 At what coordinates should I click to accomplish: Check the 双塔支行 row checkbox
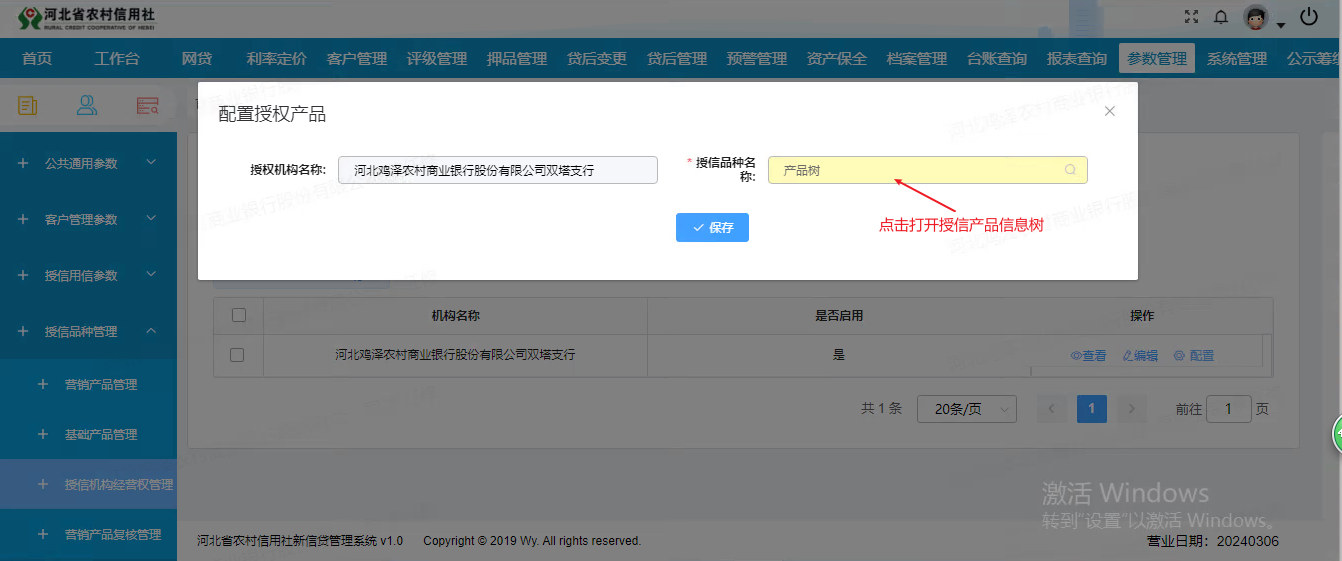(237, 354)
